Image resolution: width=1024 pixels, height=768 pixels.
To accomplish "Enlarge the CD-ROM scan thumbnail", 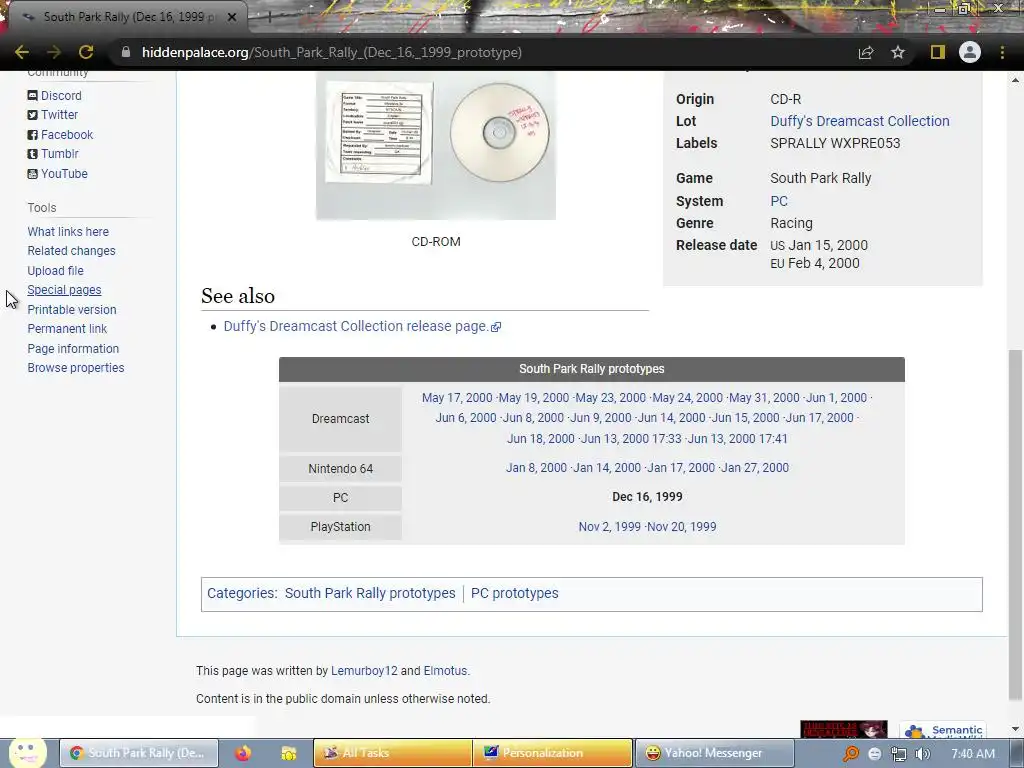I will click(436, 145).
